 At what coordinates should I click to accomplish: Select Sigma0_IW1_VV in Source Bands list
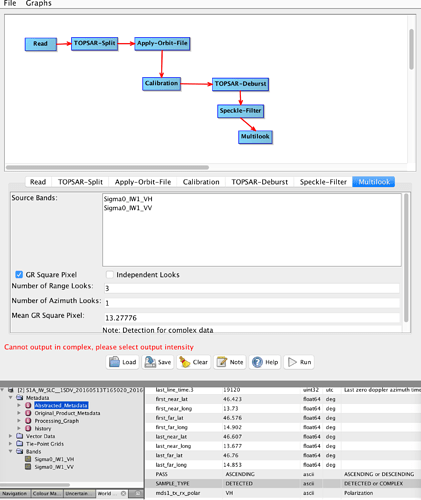128,208
